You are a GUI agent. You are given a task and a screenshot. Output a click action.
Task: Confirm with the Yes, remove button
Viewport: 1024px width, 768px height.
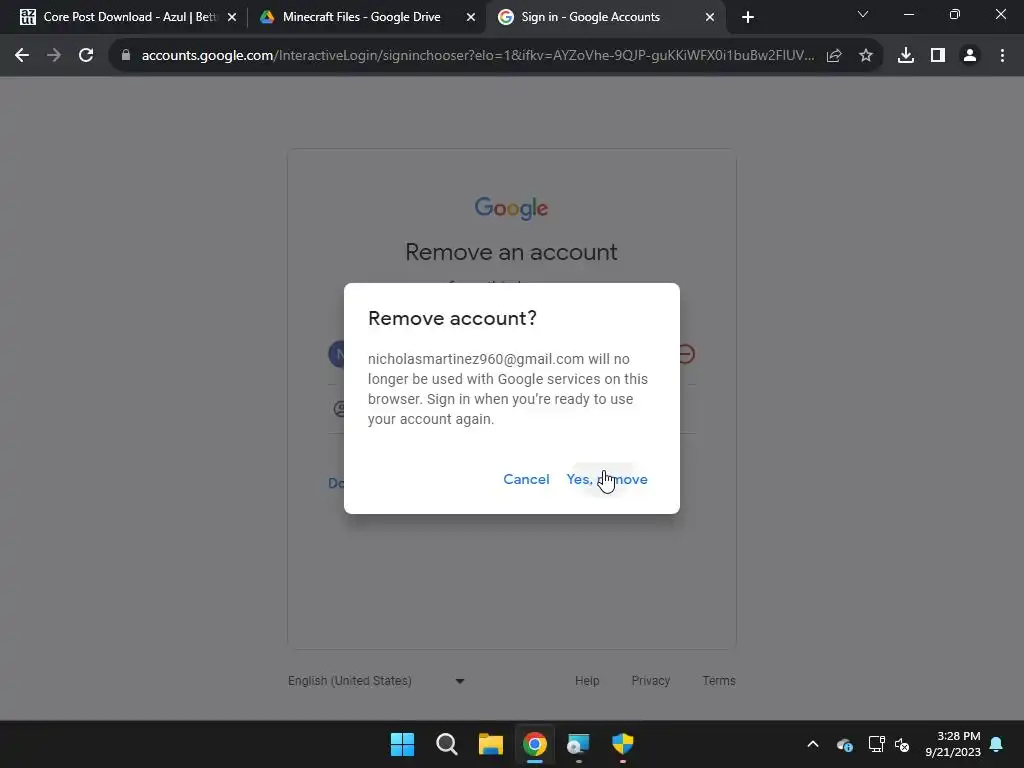point(607,479)
